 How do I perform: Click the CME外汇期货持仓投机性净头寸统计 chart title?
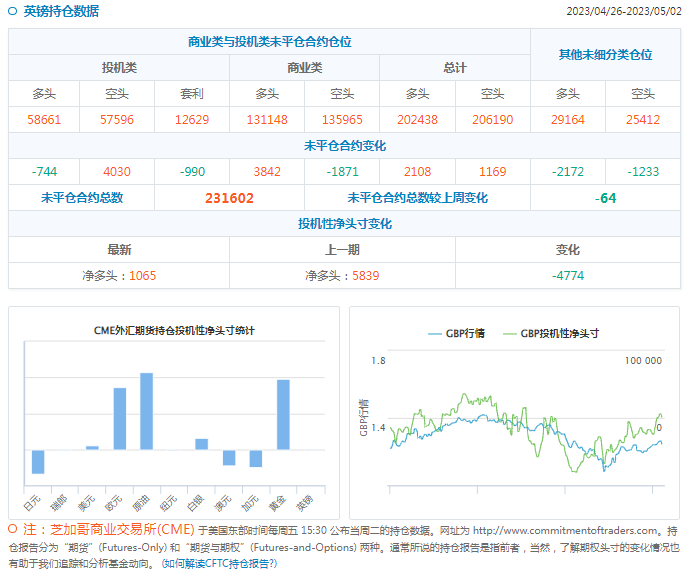174,330
